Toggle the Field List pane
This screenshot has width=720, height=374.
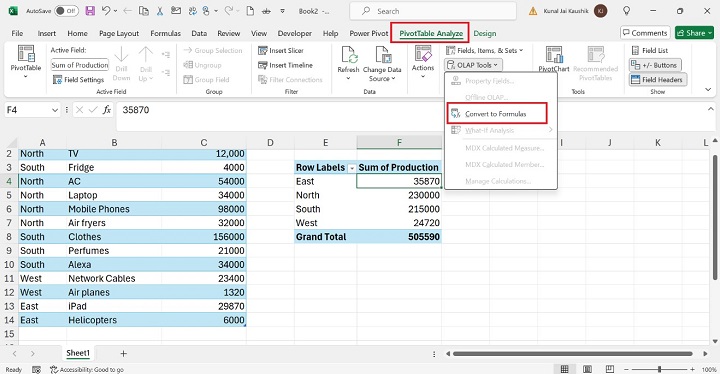click(649, 51)
